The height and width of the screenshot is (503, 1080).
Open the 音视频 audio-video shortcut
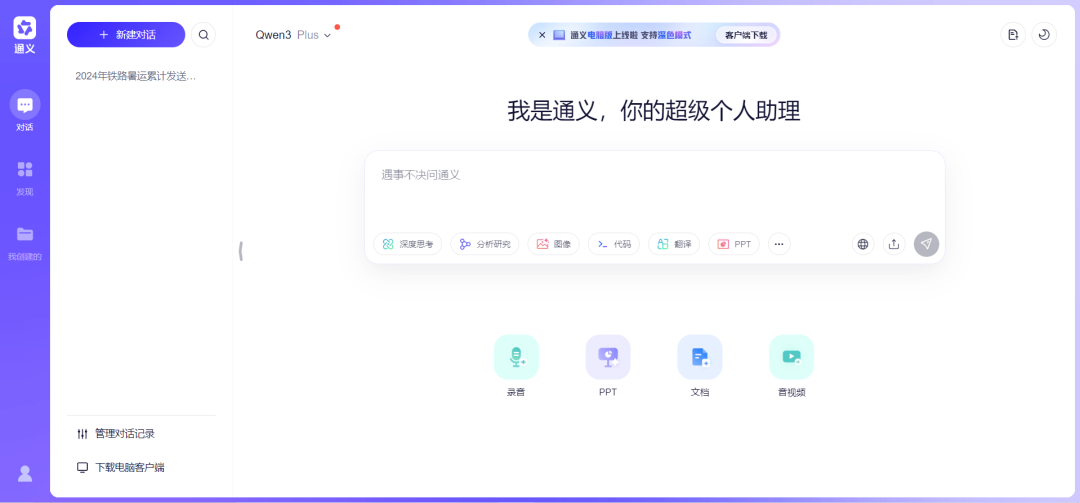click(x=791, y=357)
